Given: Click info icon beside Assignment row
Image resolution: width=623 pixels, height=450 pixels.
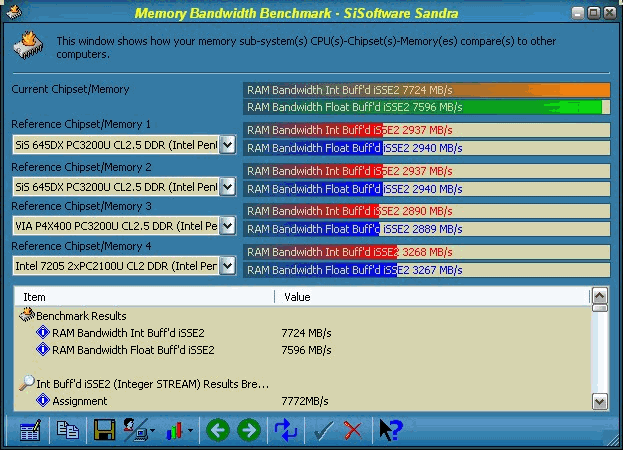Looking at the screenshot, I should [43, 400].
